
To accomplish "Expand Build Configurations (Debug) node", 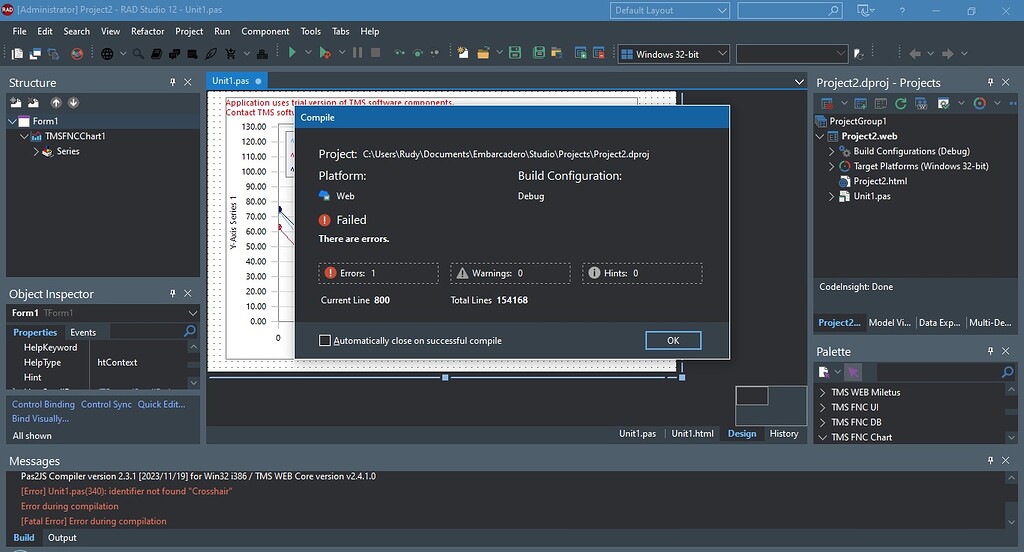I will click(831, 151).
